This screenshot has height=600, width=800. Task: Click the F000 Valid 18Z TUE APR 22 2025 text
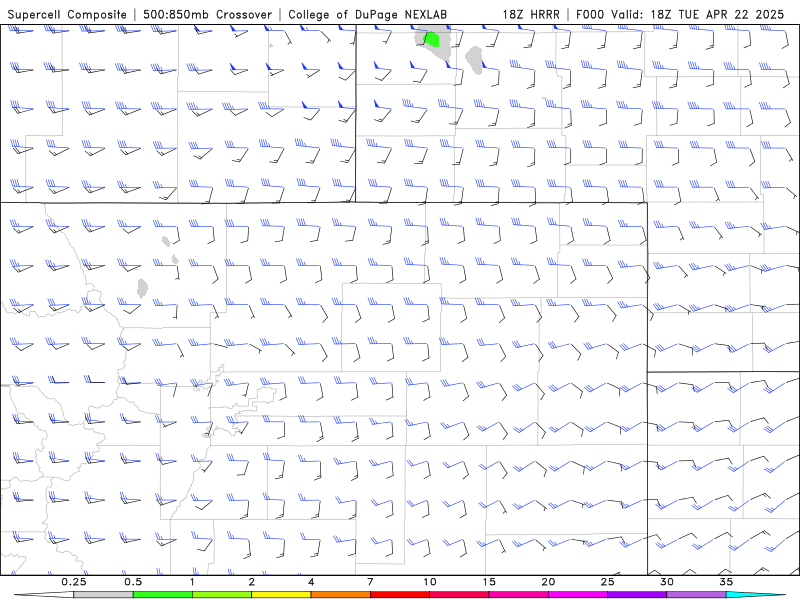click(x=680, y=14)
